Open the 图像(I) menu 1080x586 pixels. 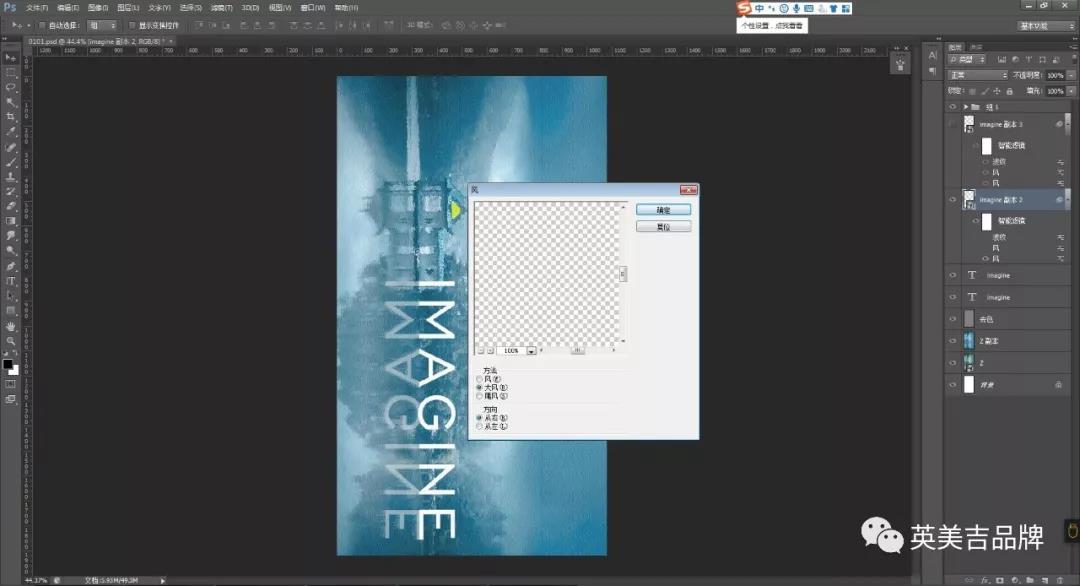98,8
